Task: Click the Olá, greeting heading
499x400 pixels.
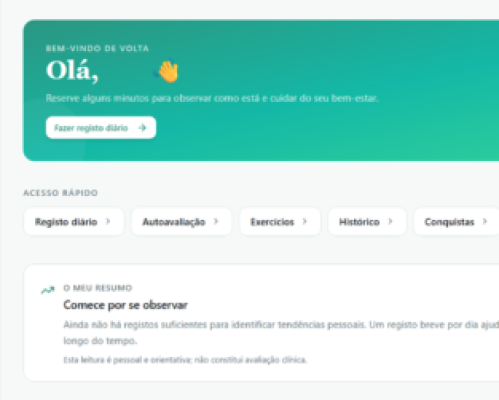Action: [x=72, y=71]
